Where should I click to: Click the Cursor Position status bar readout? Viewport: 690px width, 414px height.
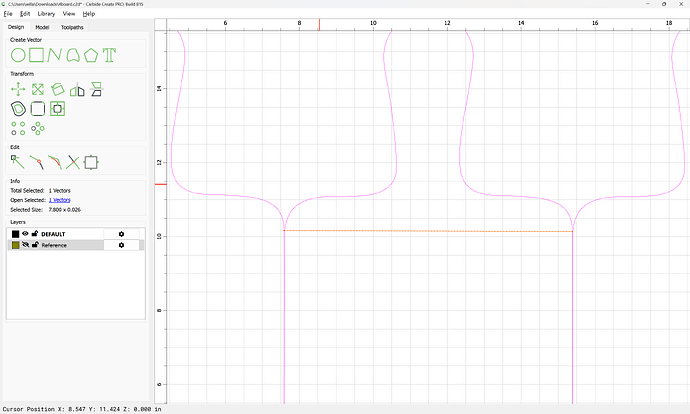pos(82,409)
